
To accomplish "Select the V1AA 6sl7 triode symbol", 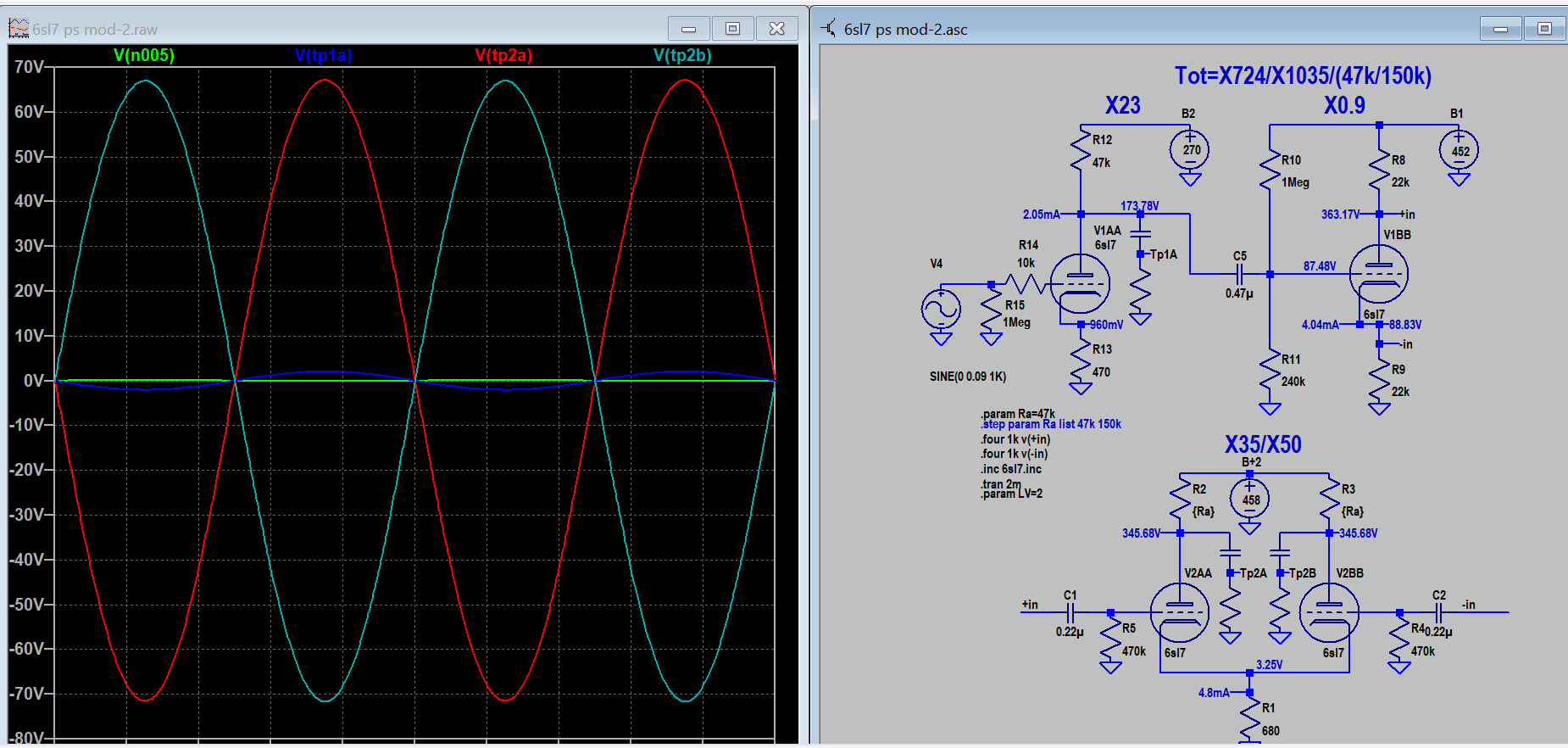I will pyautogui.click(x=1080, y=284).
